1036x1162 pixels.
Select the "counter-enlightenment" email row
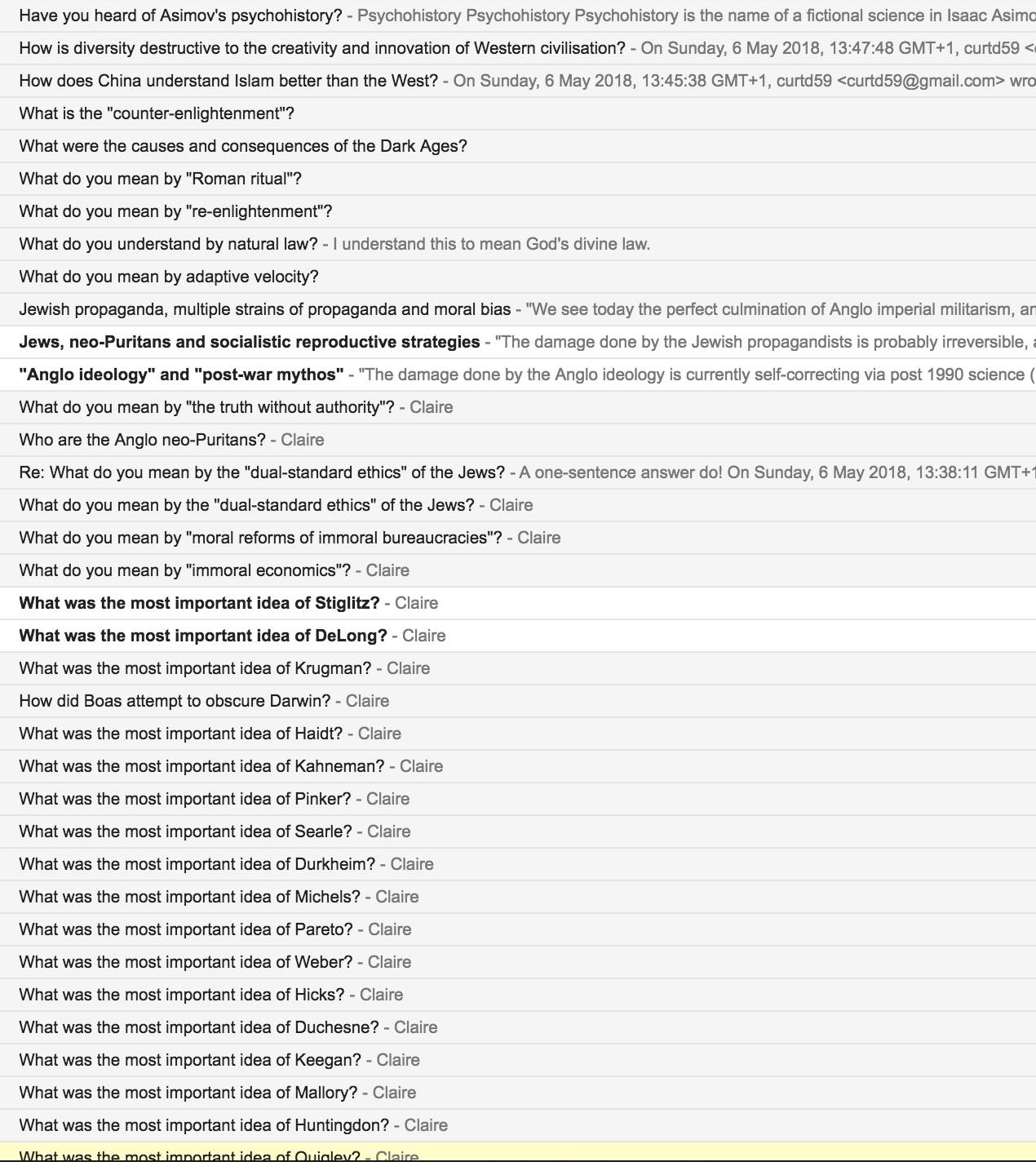coord(157,113)
